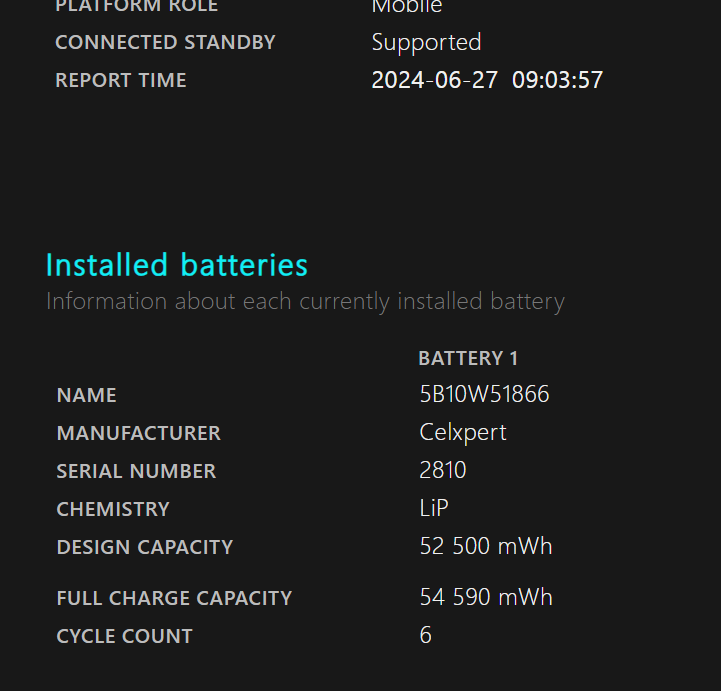Viewport: 721px width, 691px height.
Task: Select the DESIGN CAPACITY row label
Action: pos(145,547)
